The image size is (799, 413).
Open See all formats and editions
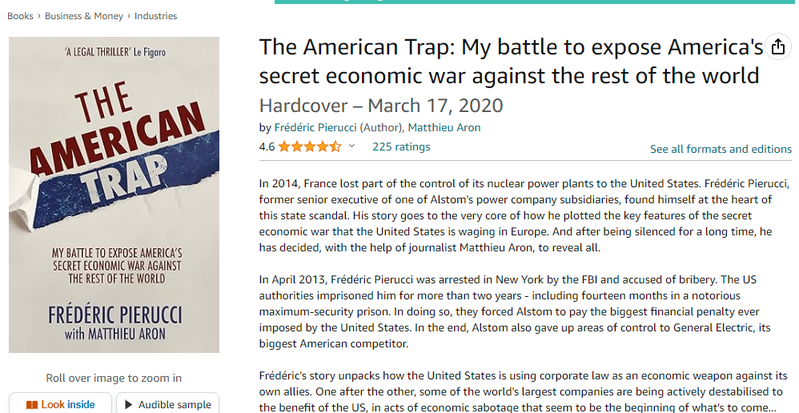pos(721,149)
